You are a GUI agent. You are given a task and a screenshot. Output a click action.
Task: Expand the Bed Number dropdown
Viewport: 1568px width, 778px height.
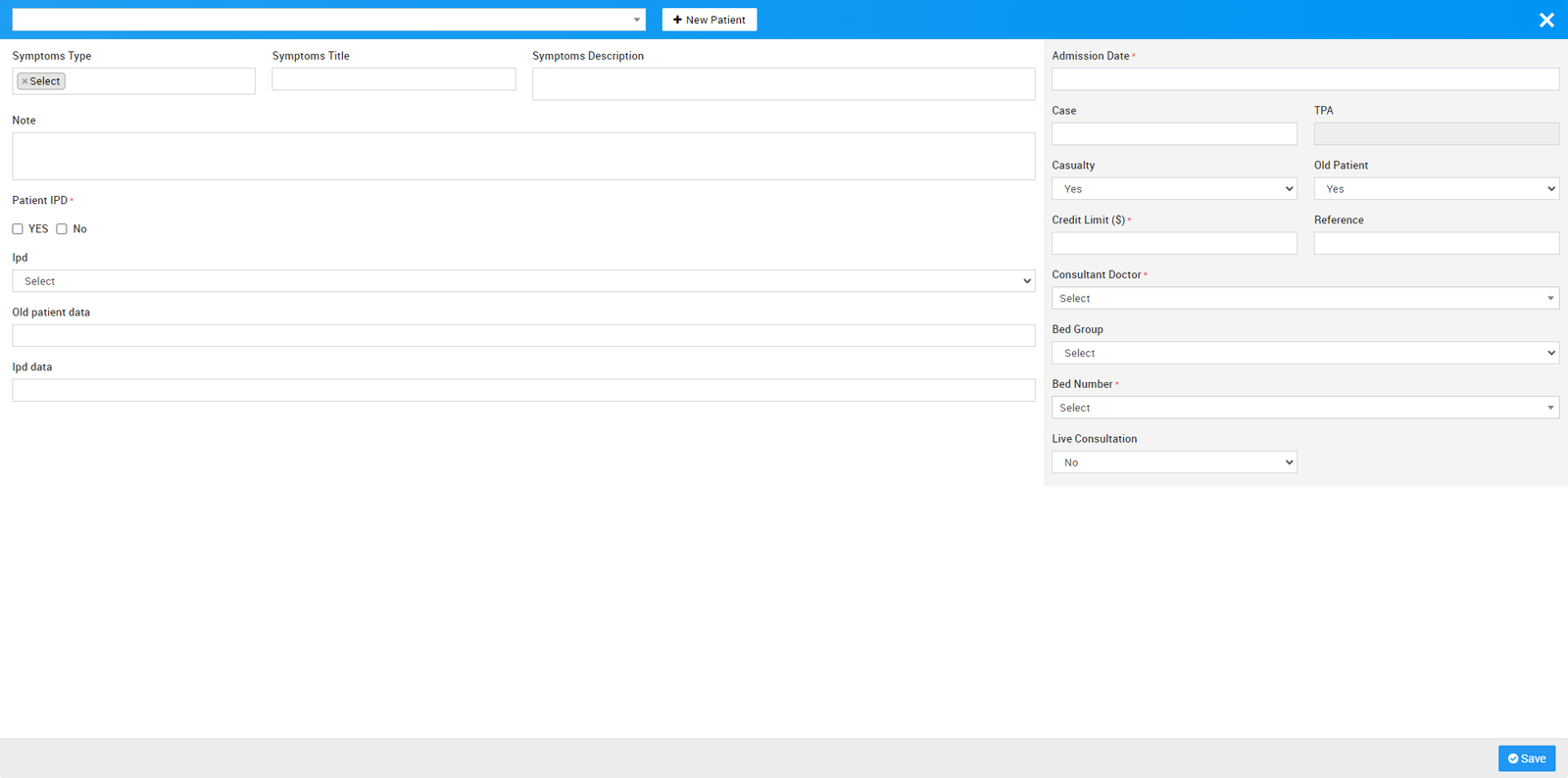[1304, 408]
